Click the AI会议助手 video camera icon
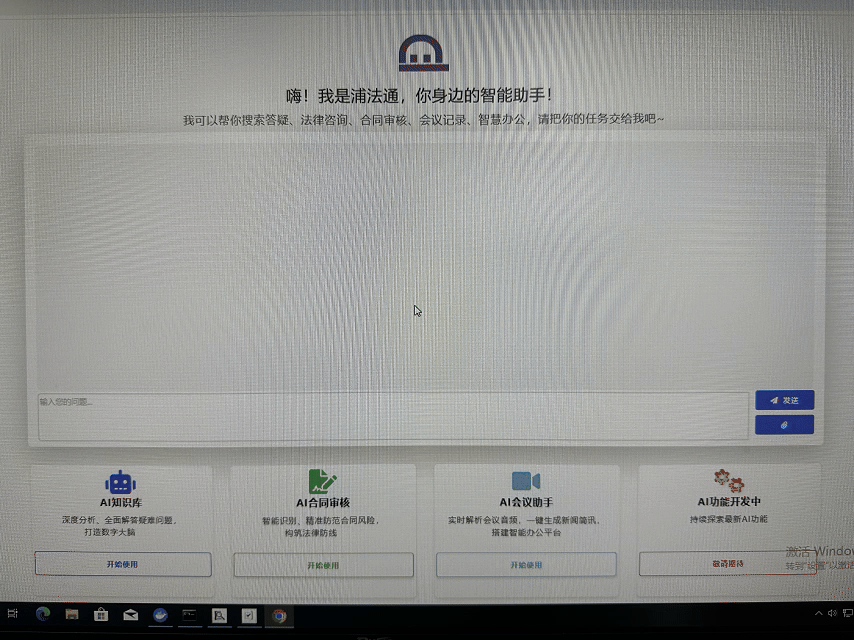 (526, 481)
